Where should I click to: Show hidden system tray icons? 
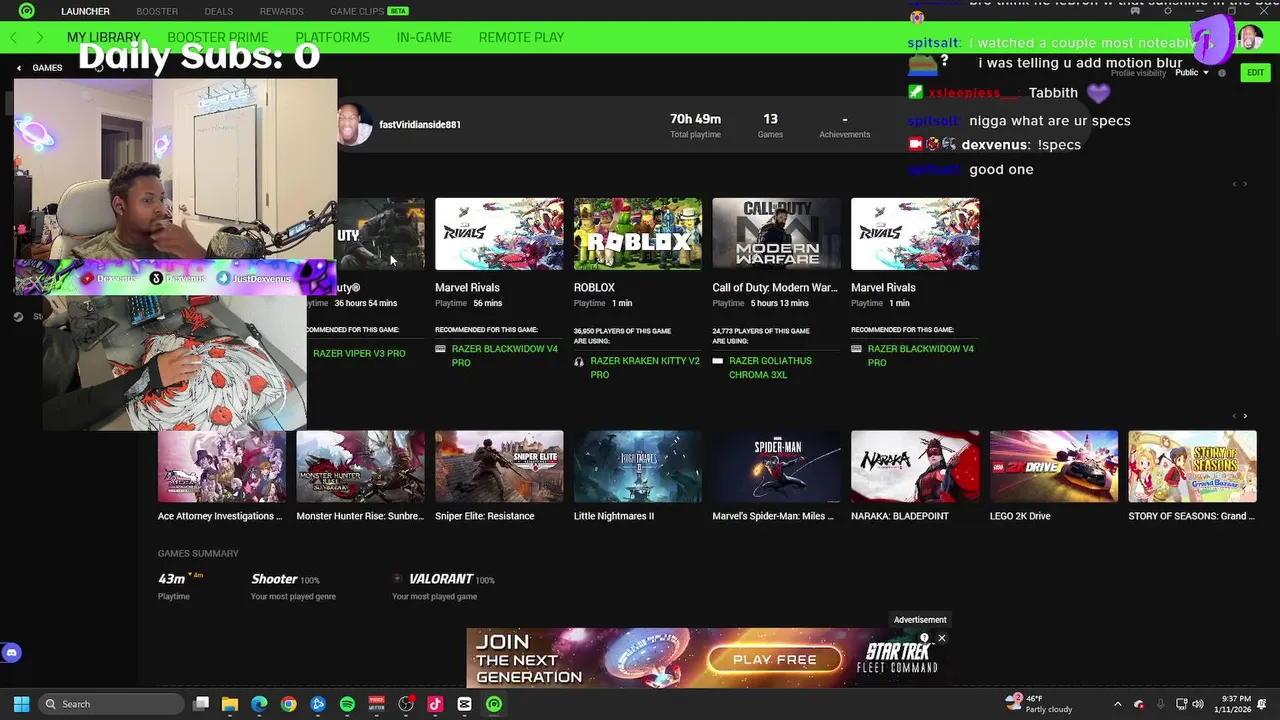(1117, 704)
